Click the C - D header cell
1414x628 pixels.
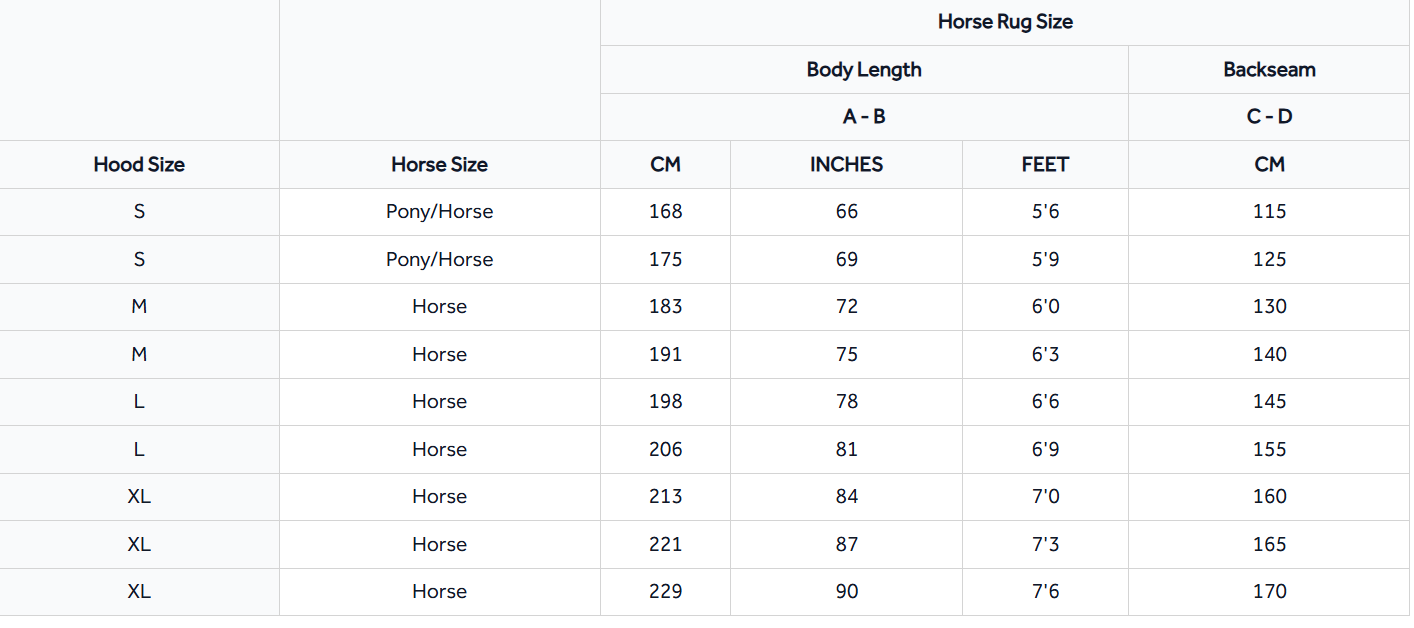pos(1269,116)
